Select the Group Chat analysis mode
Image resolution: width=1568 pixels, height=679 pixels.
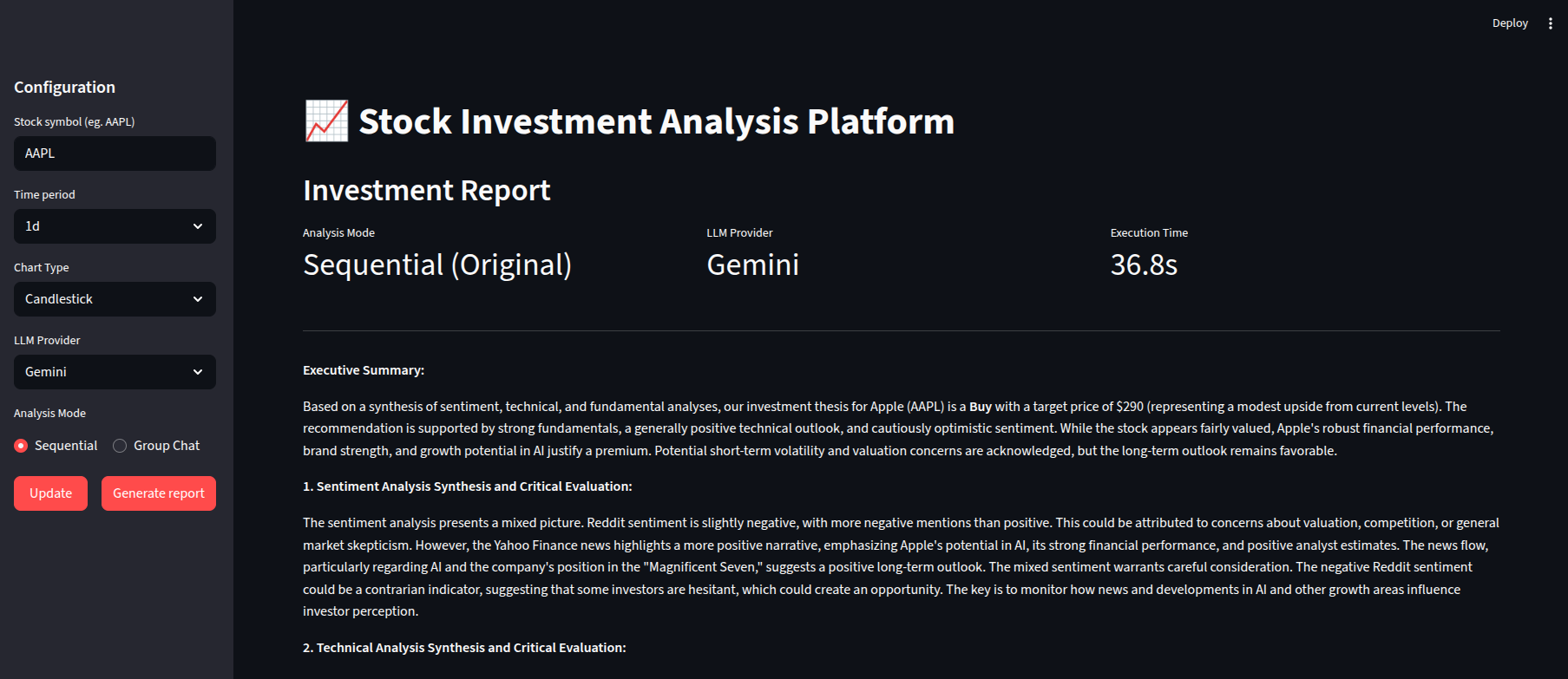coord(156,446)
